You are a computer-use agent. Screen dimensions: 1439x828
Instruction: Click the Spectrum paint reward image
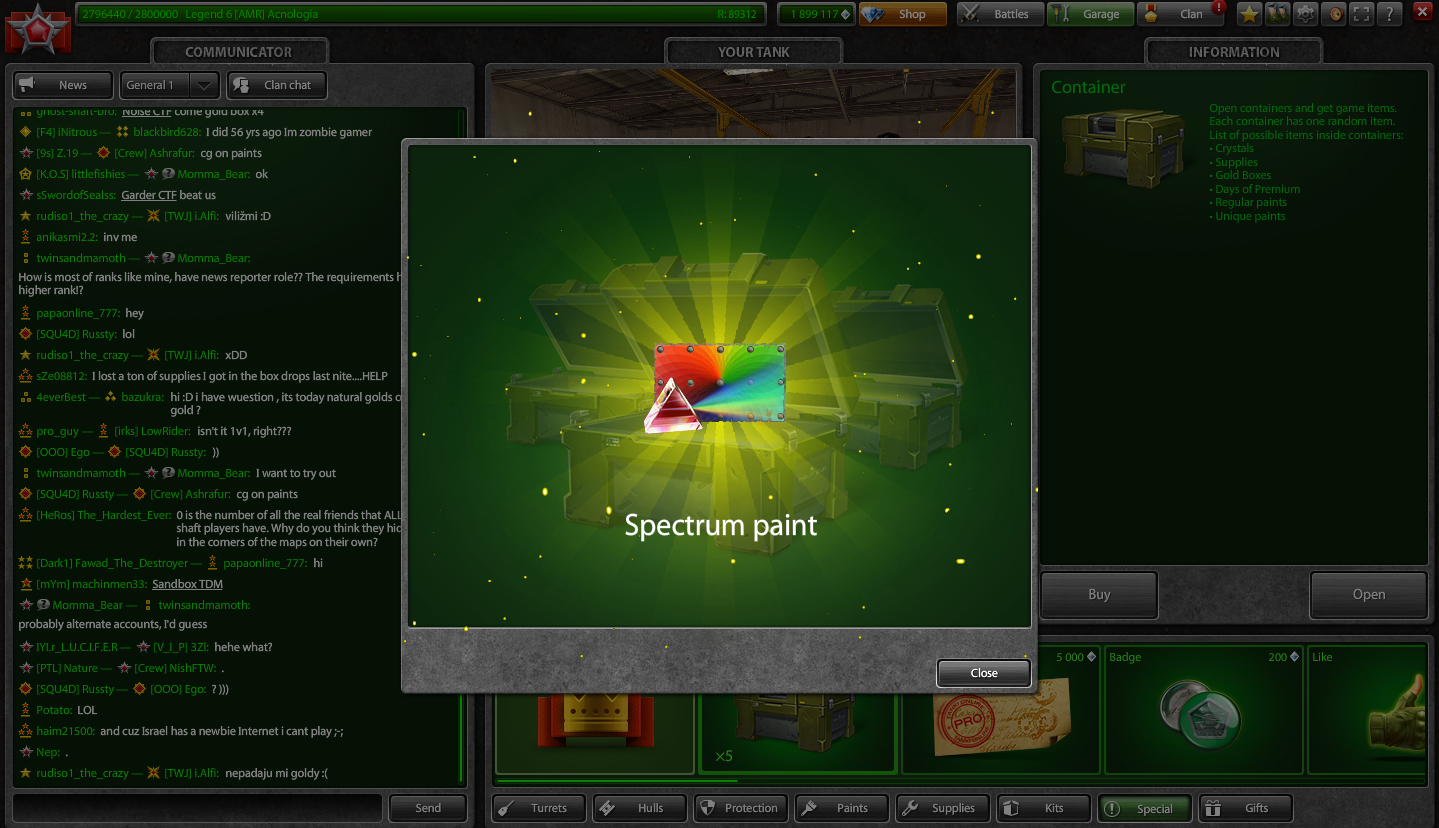click(714, 387)
